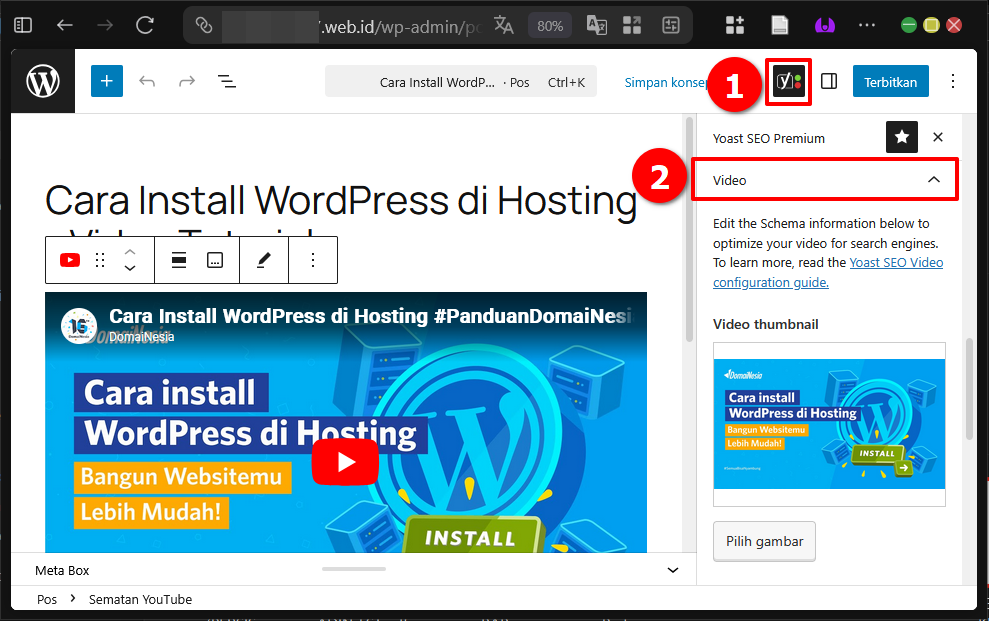Select the YouTube icon in the block toolbar
This screenshot has width=989, height=621.
pyautogui.click(x=68, y=259)
